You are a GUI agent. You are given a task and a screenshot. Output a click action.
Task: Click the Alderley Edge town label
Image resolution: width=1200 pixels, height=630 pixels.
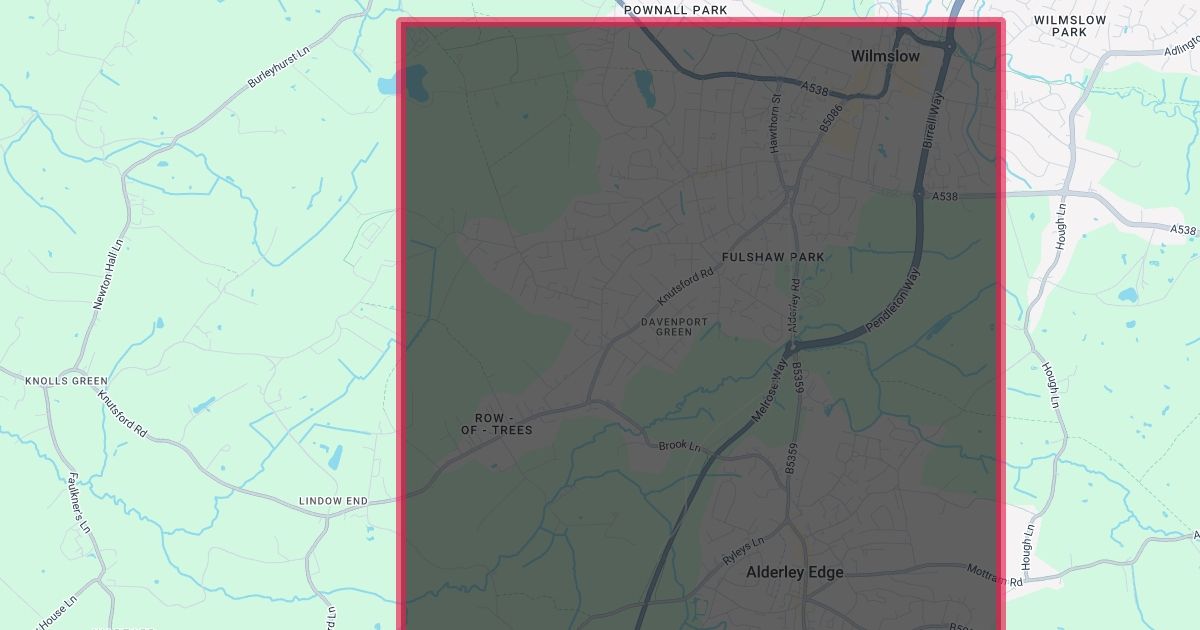795,573
